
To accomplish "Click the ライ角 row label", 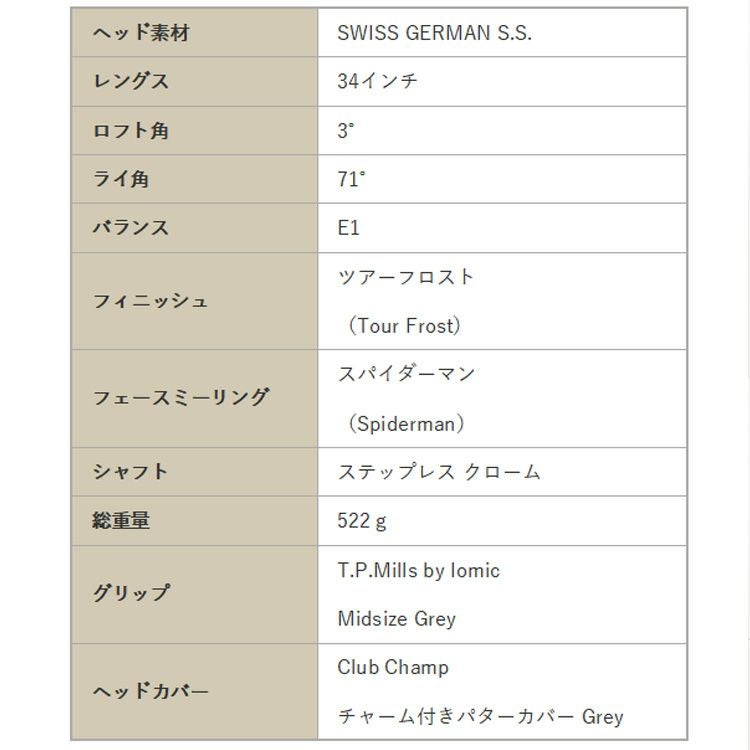I will pos(121,180).
